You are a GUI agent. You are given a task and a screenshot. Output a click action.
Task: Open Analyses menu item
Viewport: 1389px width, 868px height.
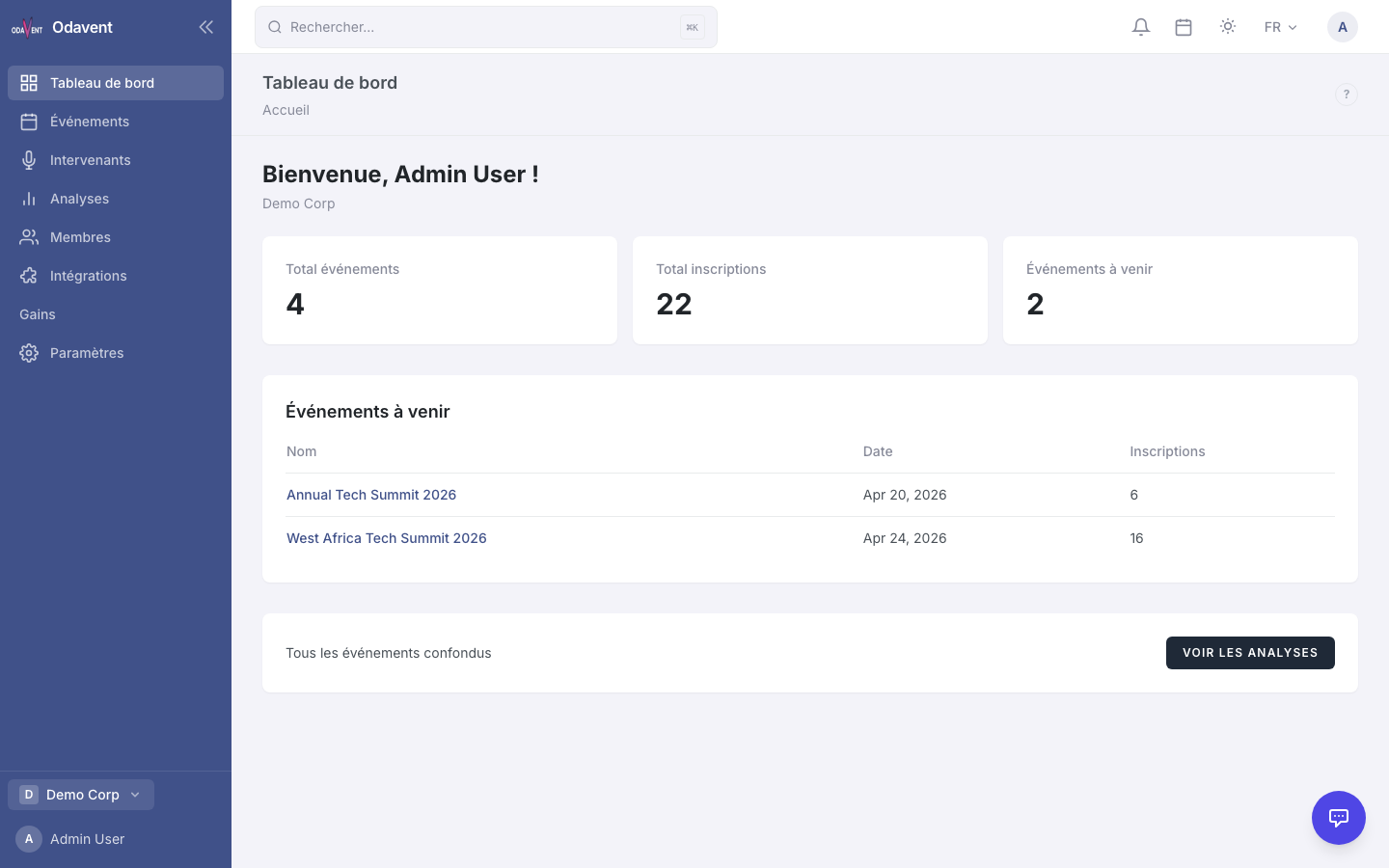[x=116, y=199]
